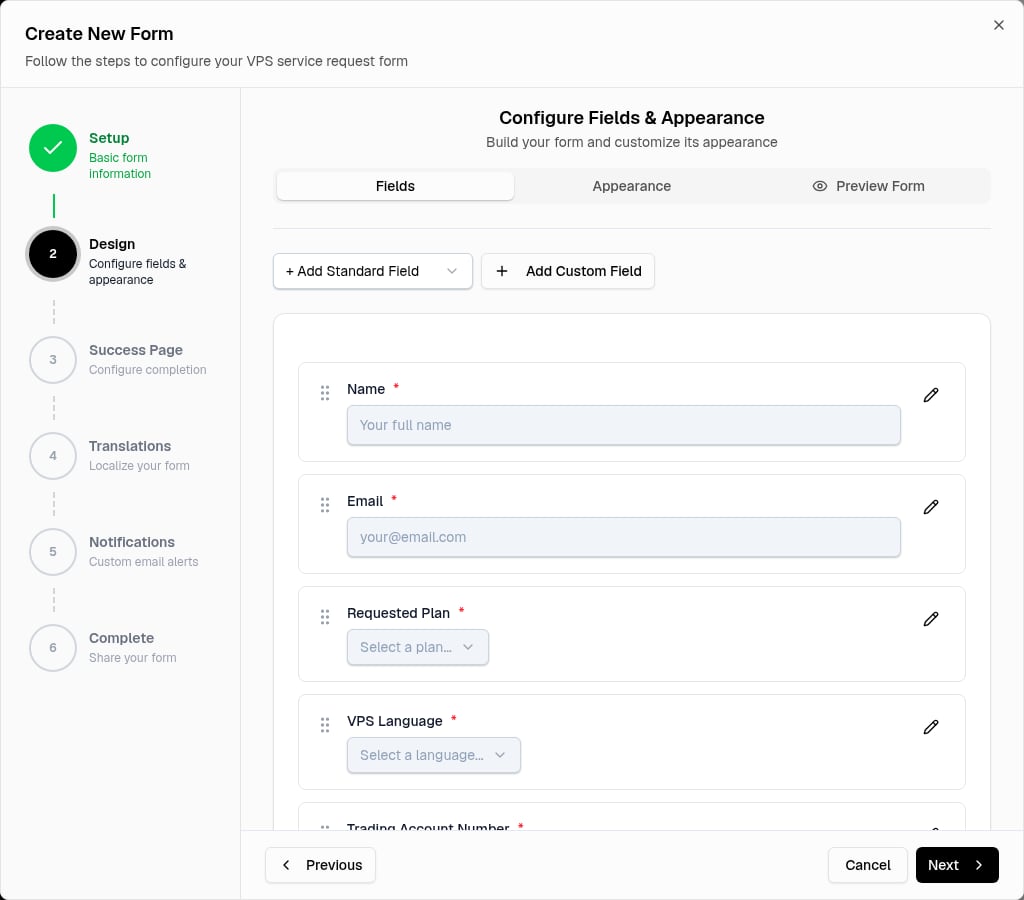Edit the Email field via pencil icon
Image resolution: width=1024 pixels, height=900 pixels.
(x=931, y=507)
